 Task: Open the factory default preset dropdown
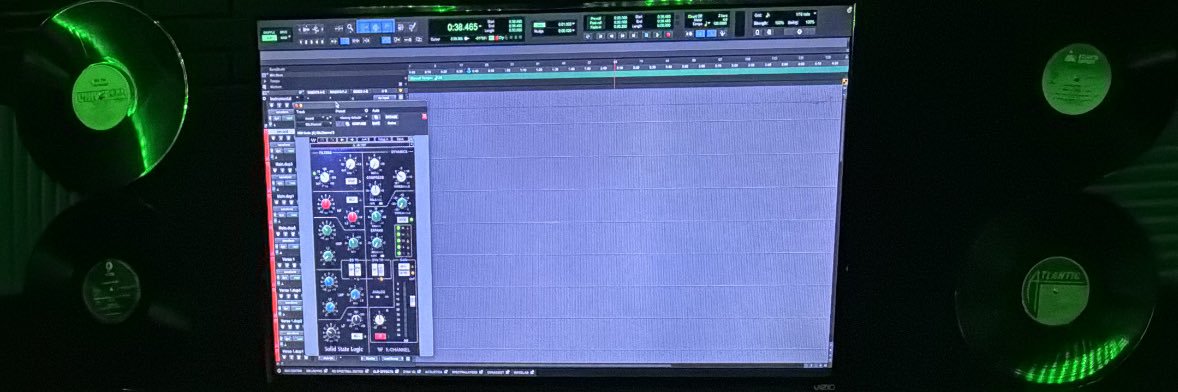[x=351, y=118]
